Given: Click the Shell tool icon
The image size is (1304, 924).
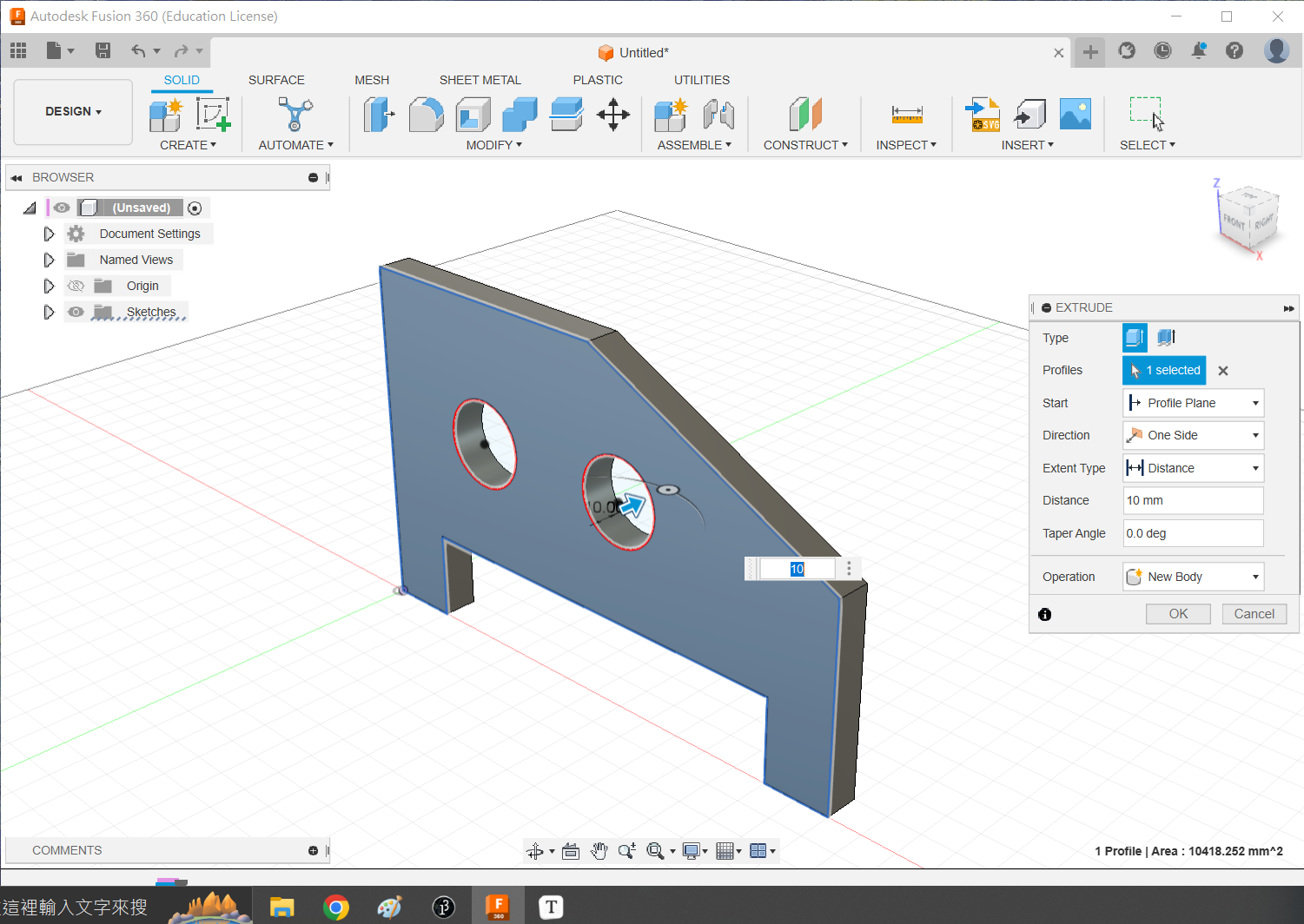Looking at the screenshot, I should coord(473,115).
